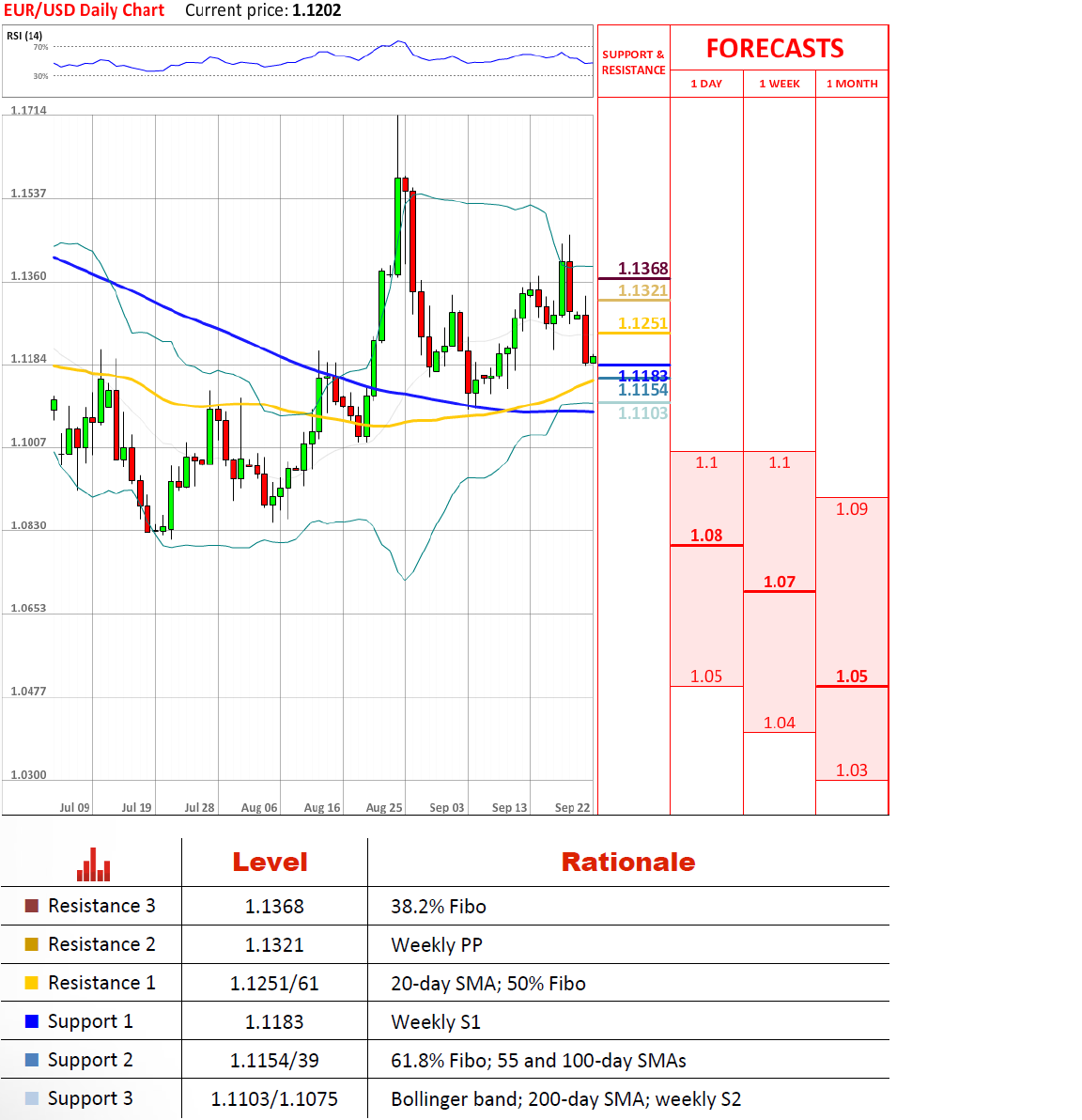
Task: Click the 1.03 value in 1 MONTH column
Action: click(x=852, y=770)
